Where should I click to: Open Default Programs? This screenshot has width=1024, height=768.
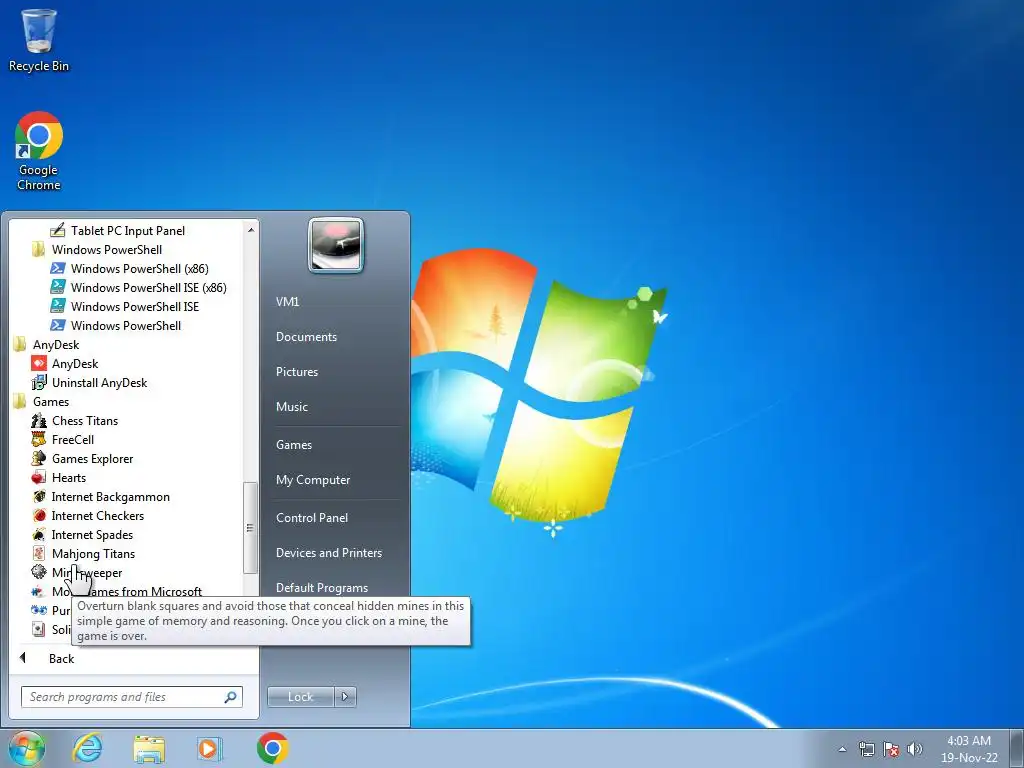pyautogui.click(x=322, y=588)
